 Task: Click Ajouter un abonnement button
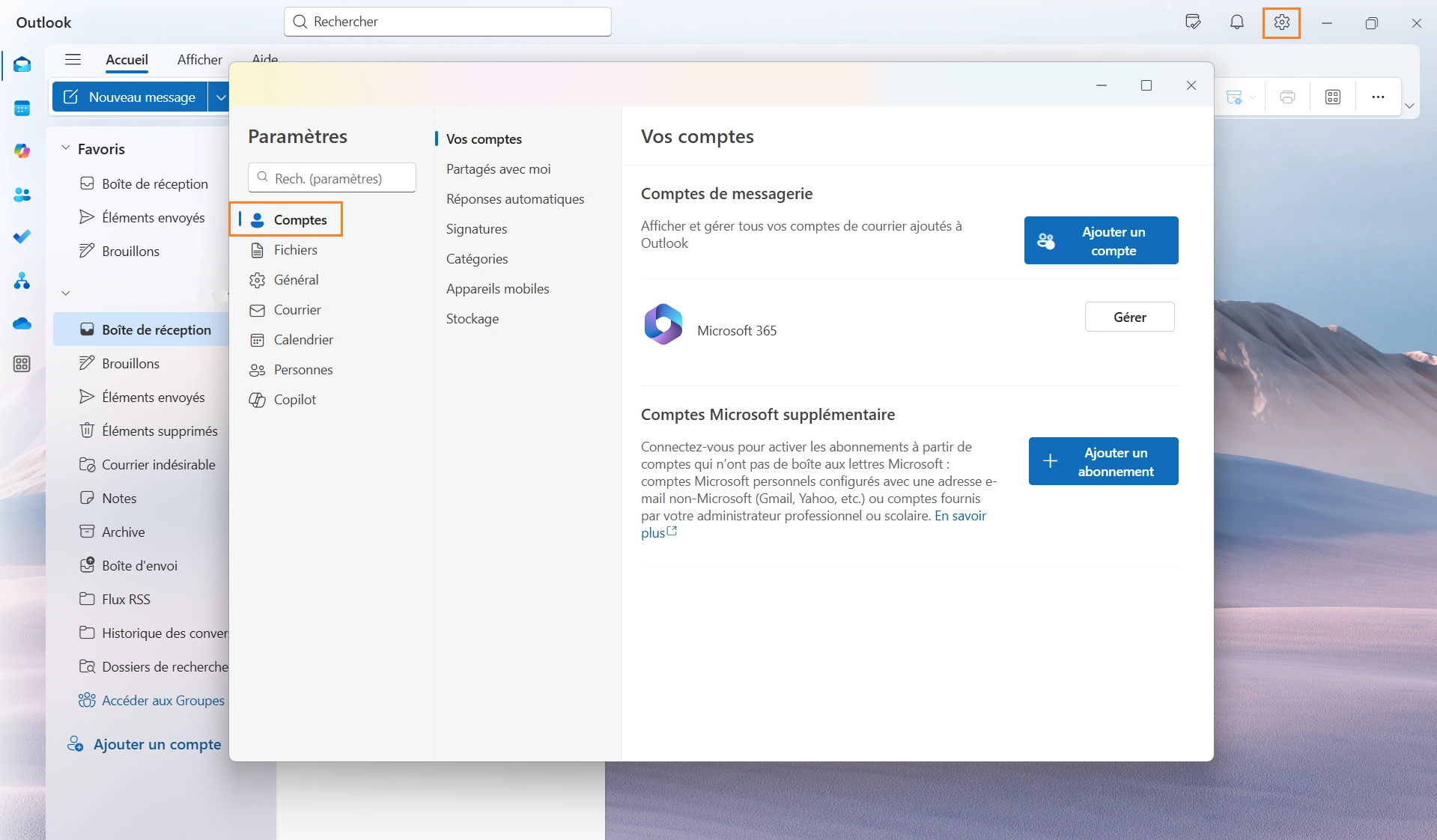coord(1102,462)
